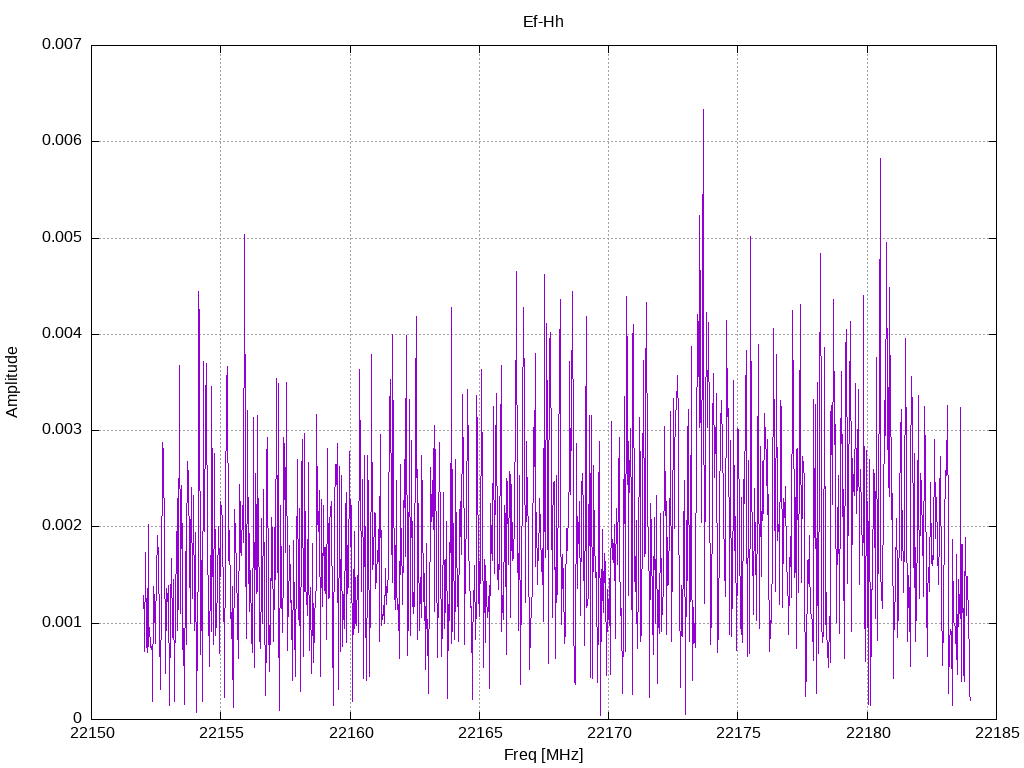Click the 0.001 y-axis value

(x=62, y=622)
